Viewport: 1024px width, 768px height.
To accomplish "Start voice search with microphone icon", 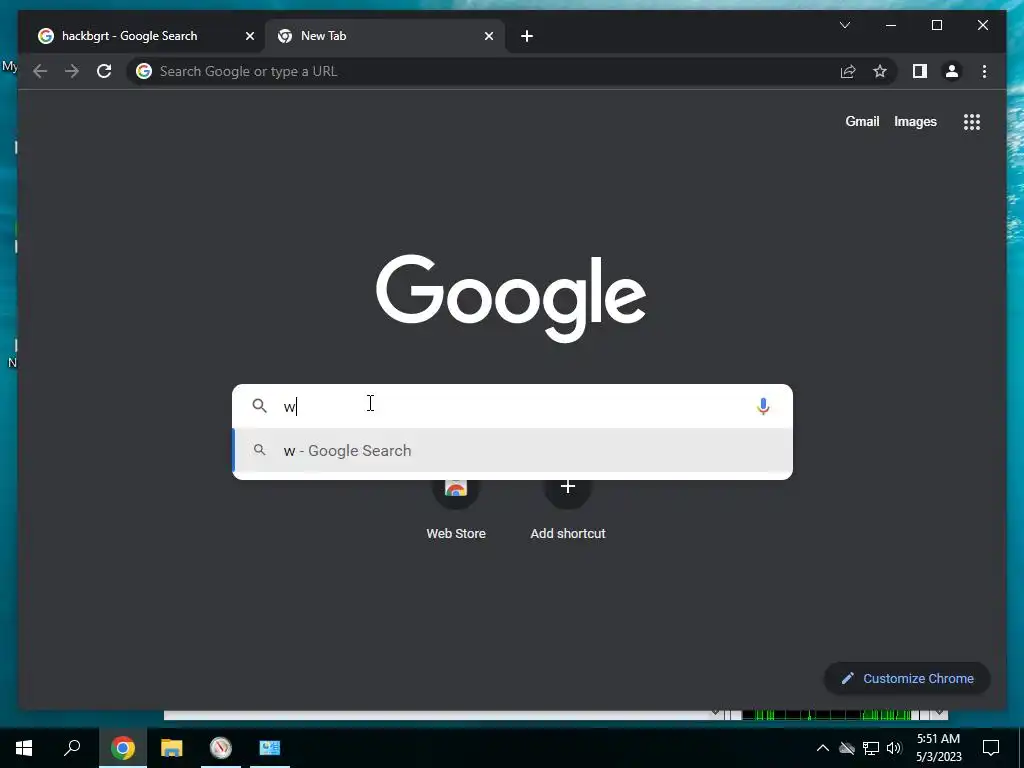I will point(763,406).
